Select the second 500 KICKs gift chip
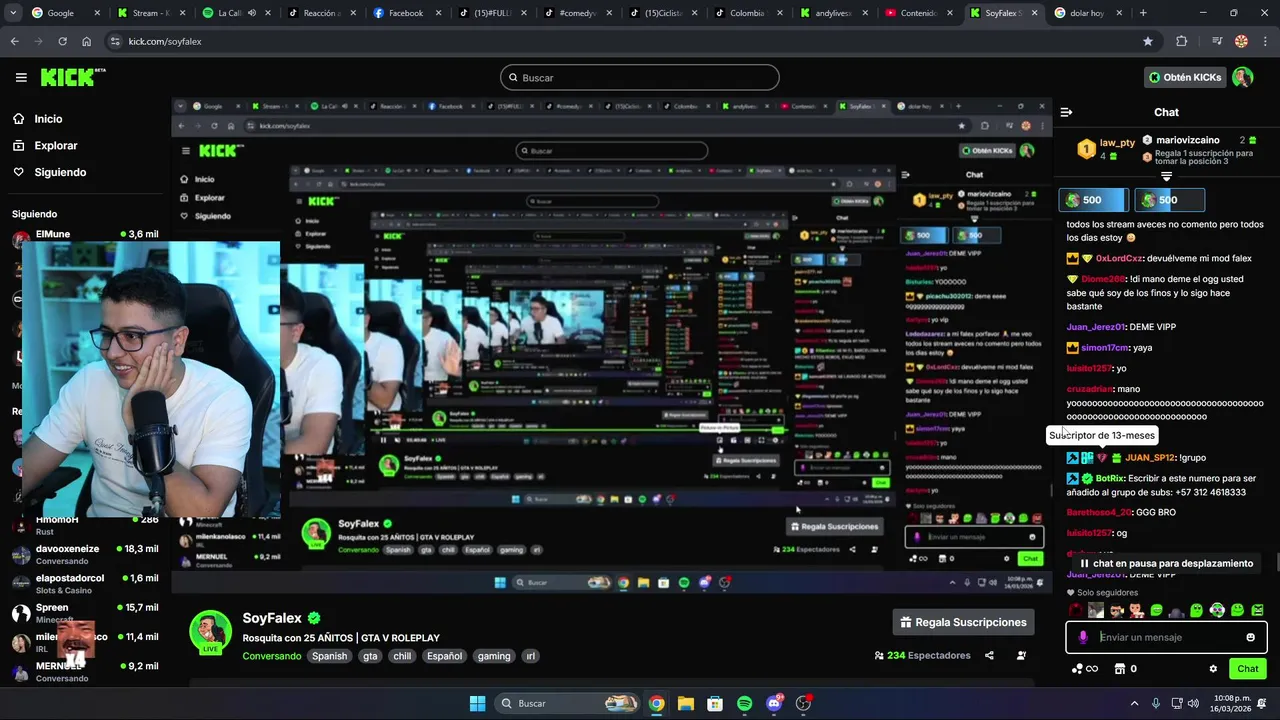This screenshot has height=720, width=1280. (1169, 200)
